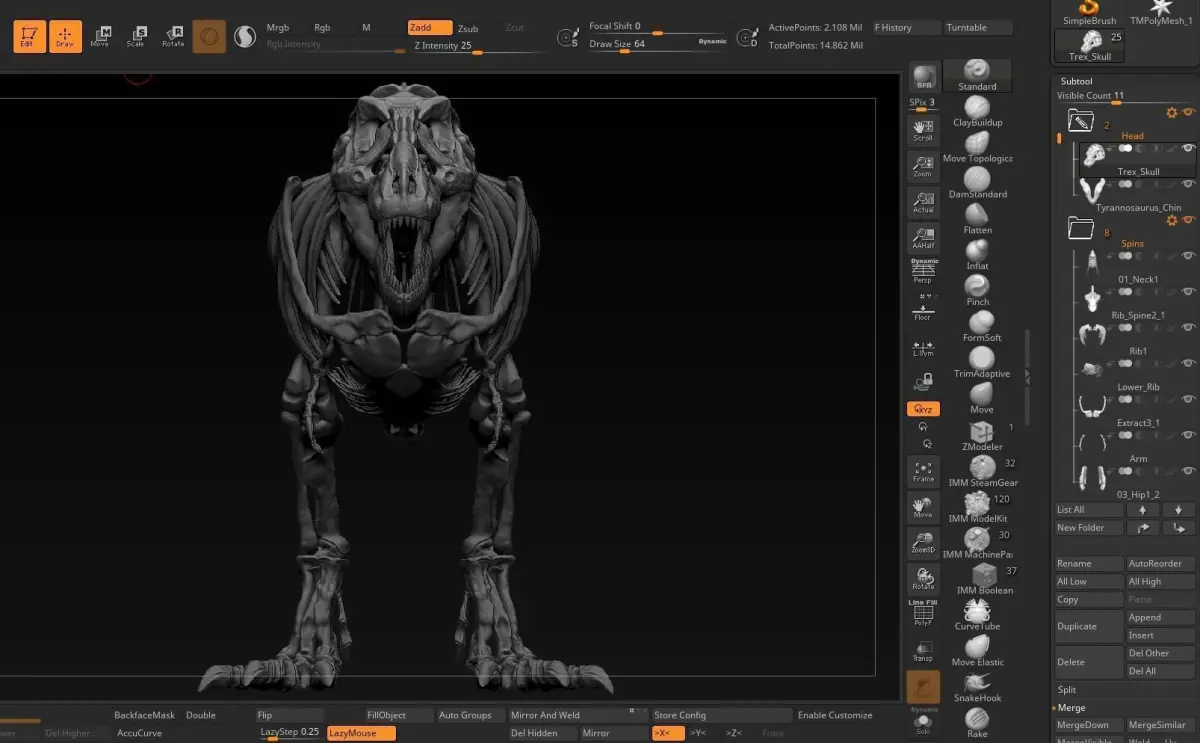Viewport: 1200px width, 743px height.
Task: Select the SnakeHook brush
Action: click(977, 688)
